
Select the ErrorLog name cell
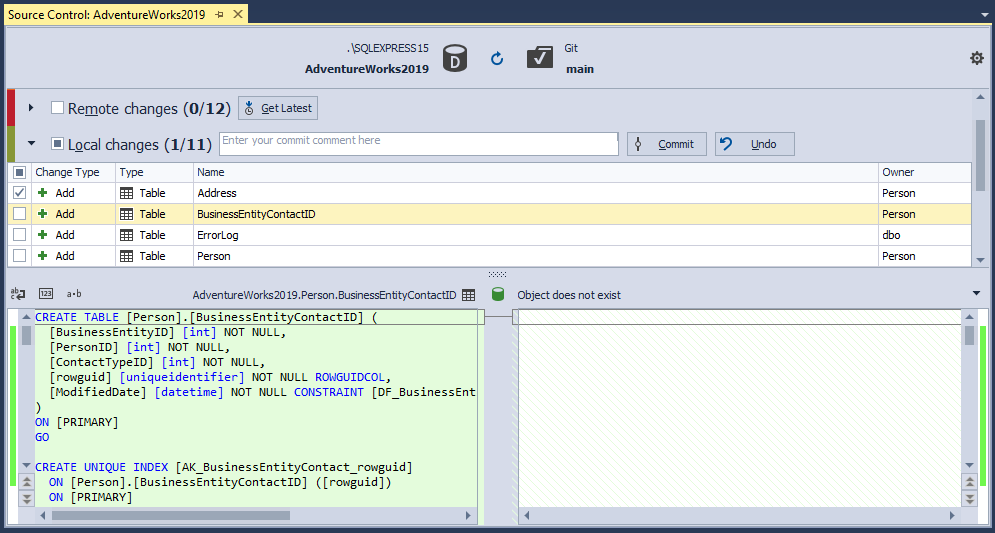point(536,235)
